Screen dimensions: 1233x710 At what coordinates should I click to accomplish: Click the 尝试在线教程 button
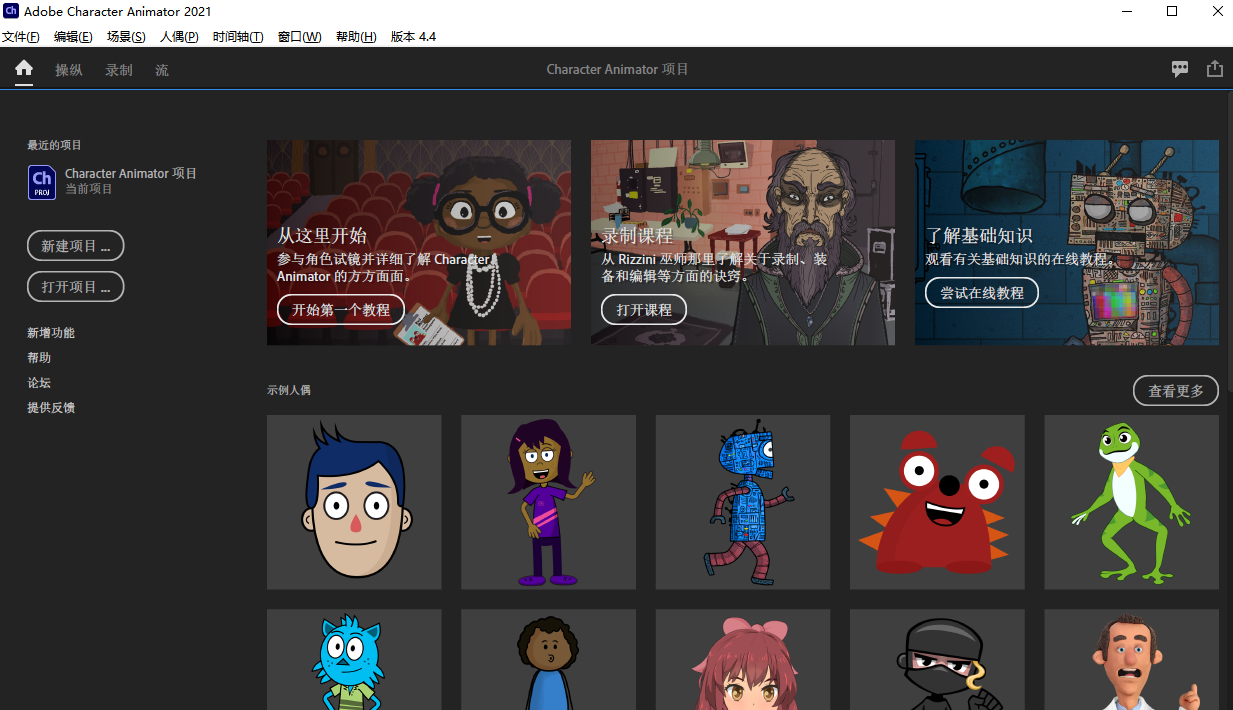[x=982, y=293]
